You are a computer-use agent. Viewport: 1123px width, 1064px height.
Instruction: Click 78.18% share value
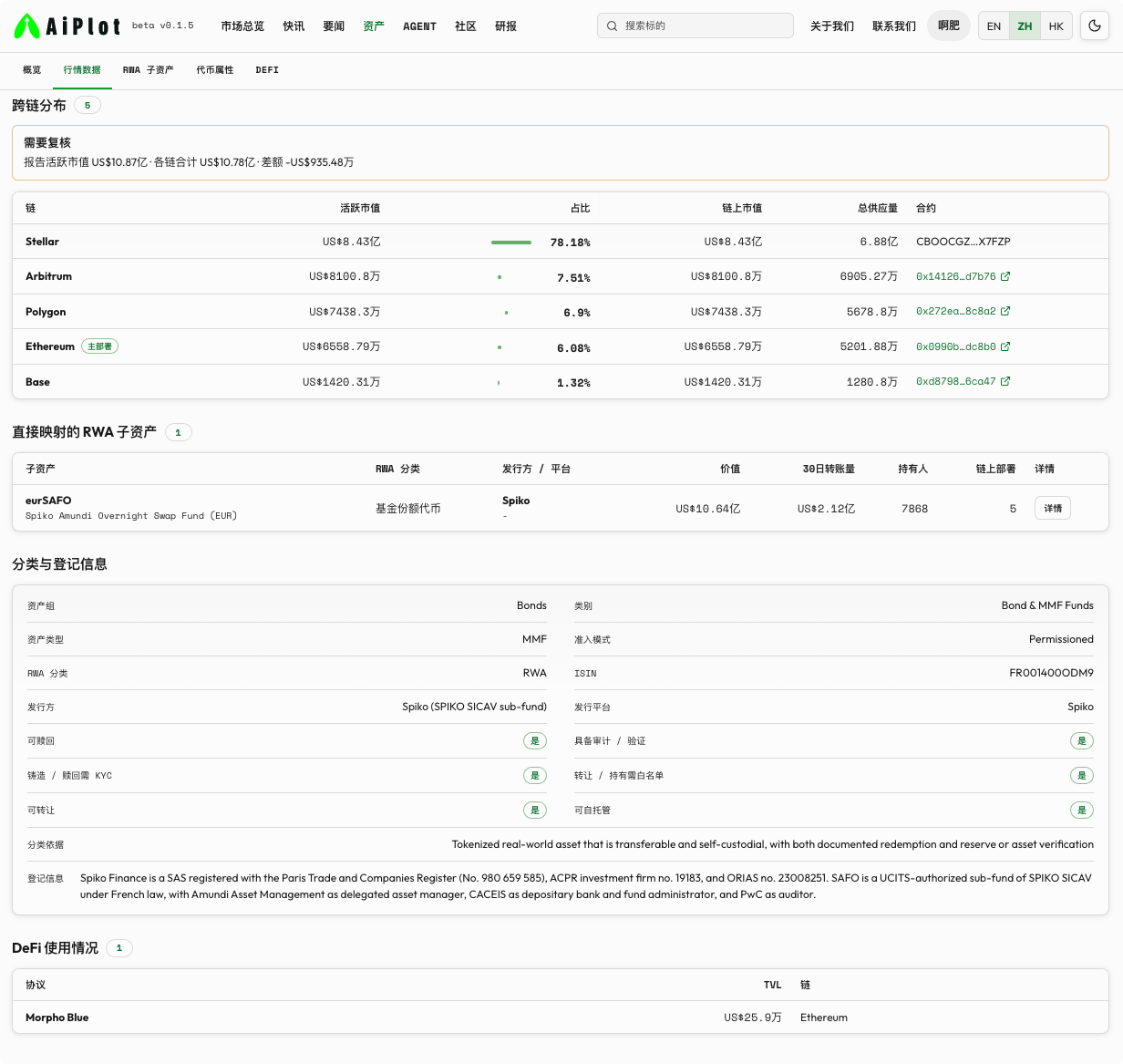571,243
